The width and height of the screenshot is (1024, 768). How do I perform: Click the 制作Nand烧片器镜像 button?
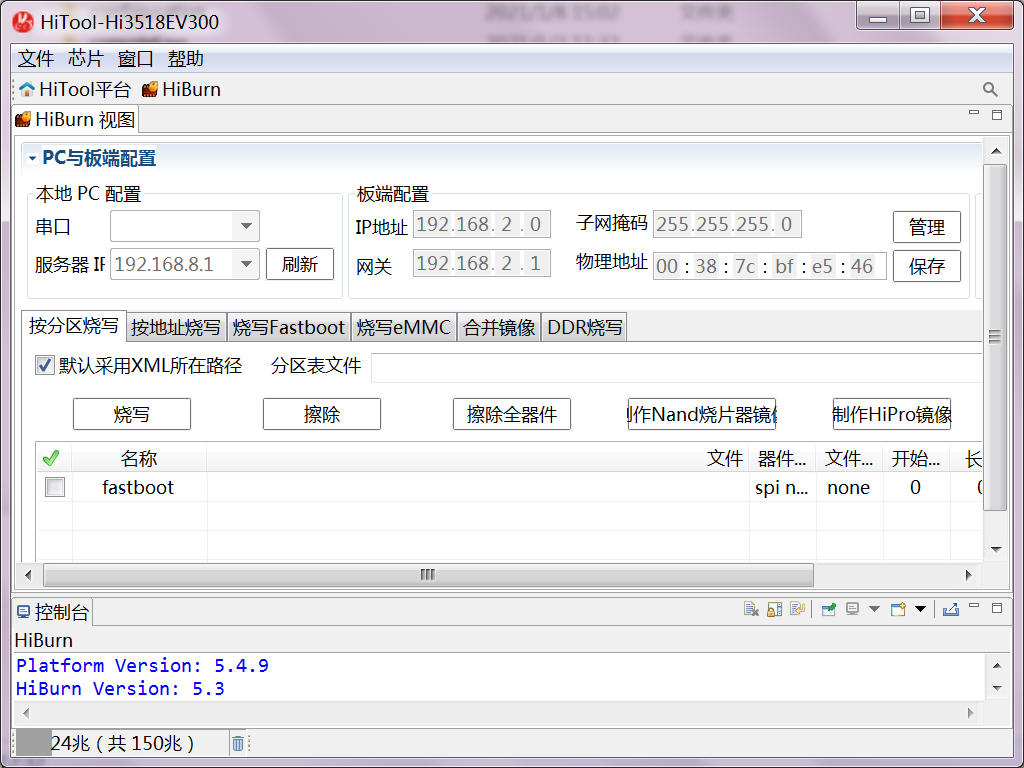(x=702, y=414)
